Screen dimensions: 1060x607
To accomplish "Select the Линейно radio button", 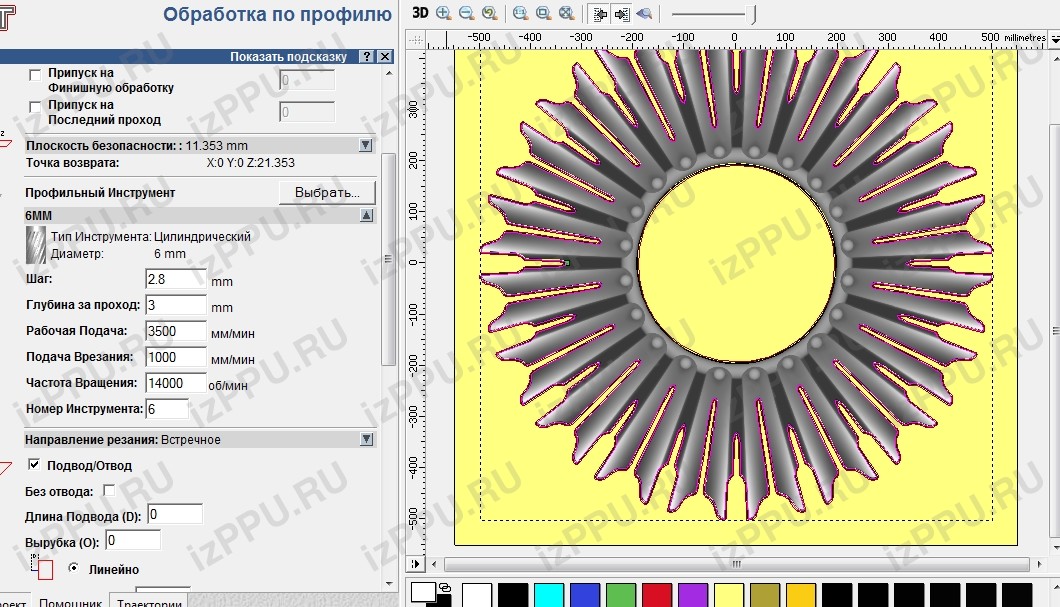I will (74, 568).
